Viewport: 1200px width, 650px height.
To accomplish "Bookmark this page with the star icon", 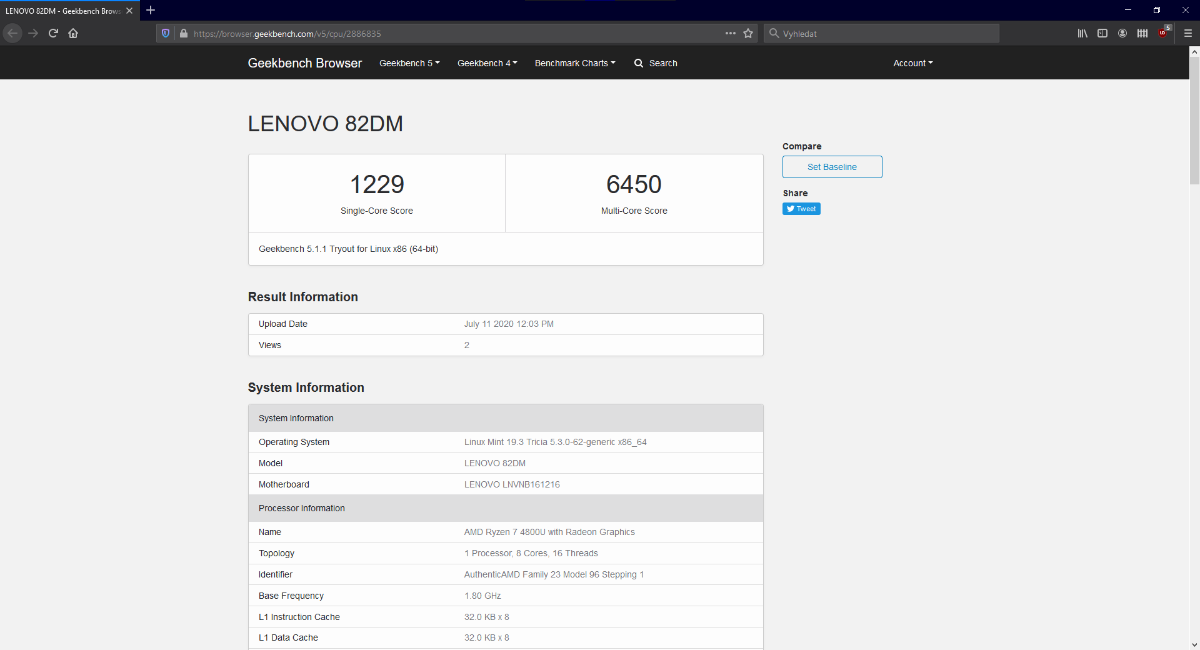I will click(748, 33).
